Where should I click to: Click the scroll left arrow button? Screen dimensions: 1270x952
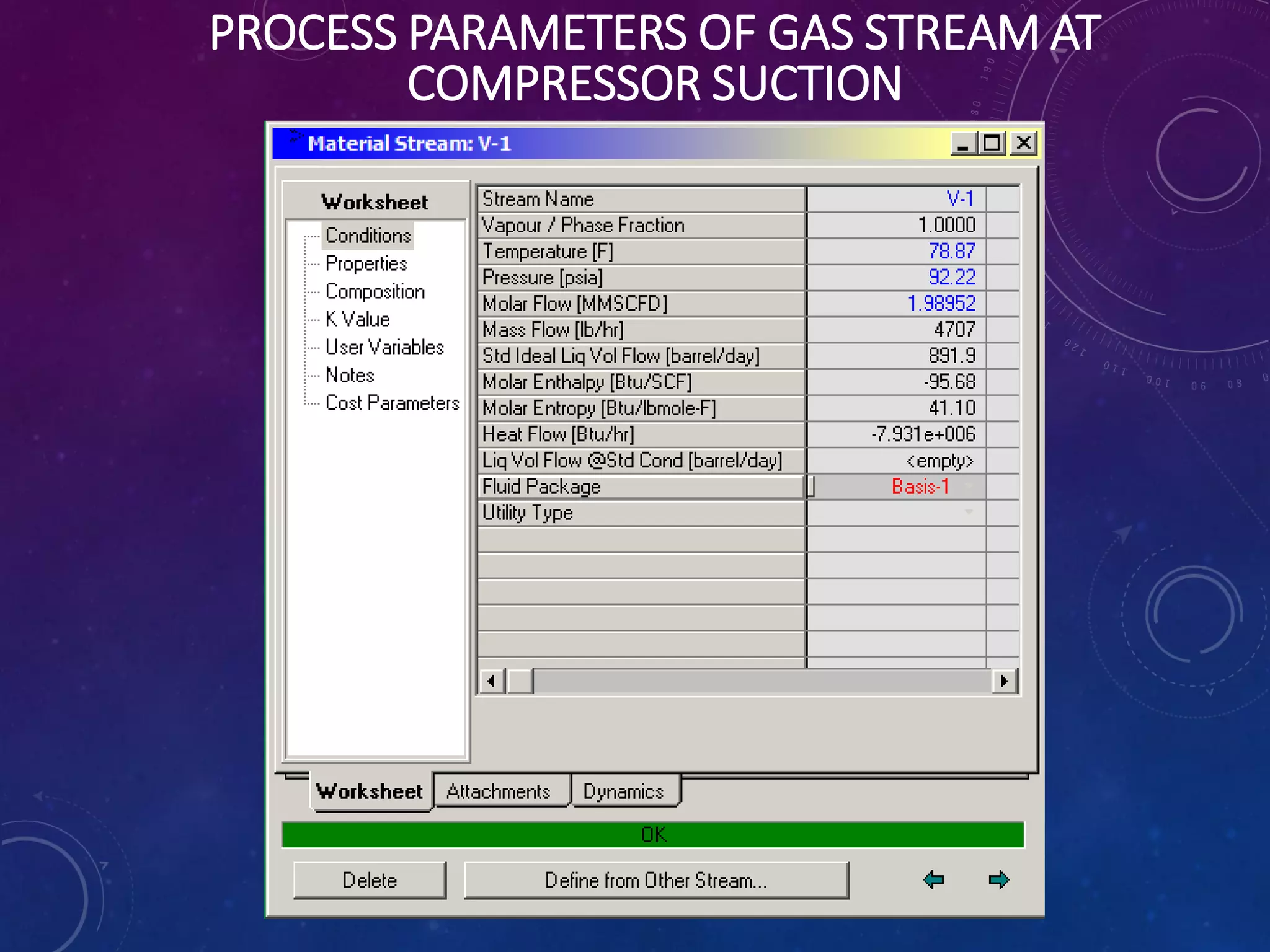(492, 682)
